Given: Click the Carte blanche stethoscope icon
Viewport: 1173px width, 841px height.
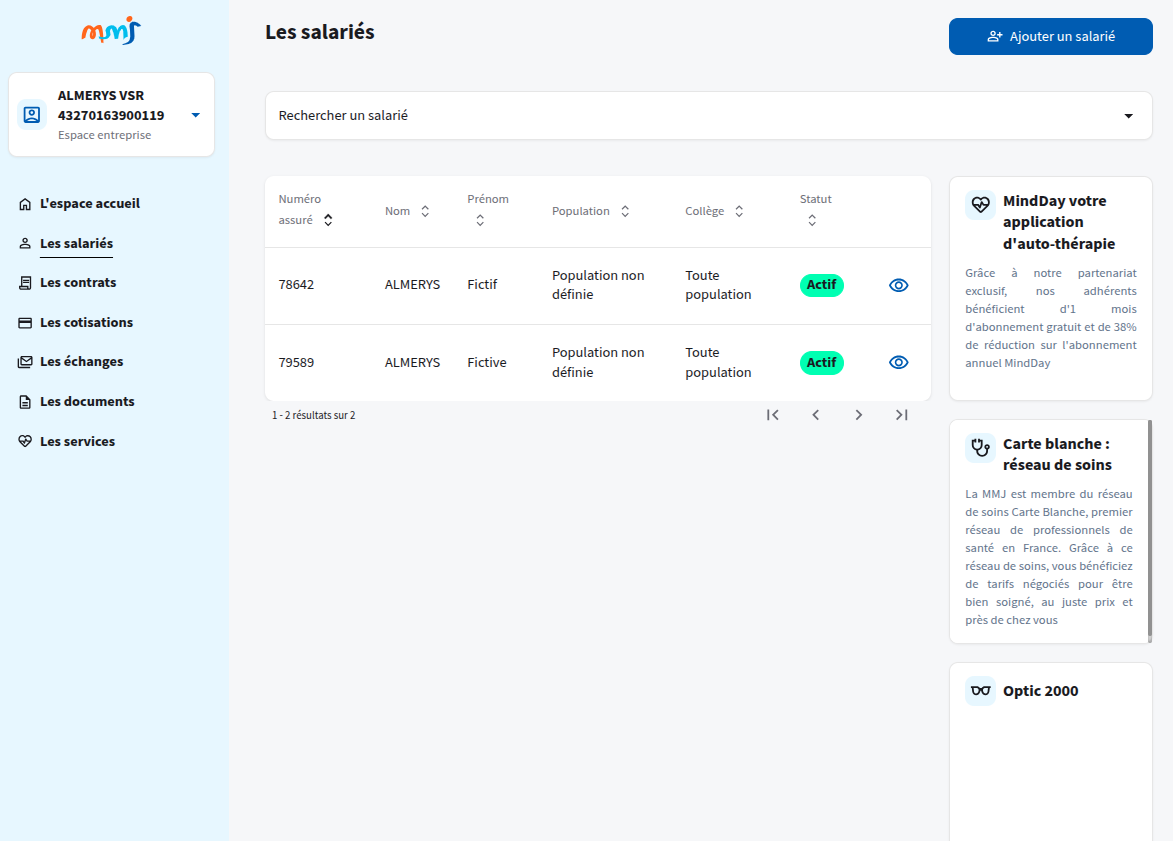Looking at the screenshot, I should click(x=980, y=447).
